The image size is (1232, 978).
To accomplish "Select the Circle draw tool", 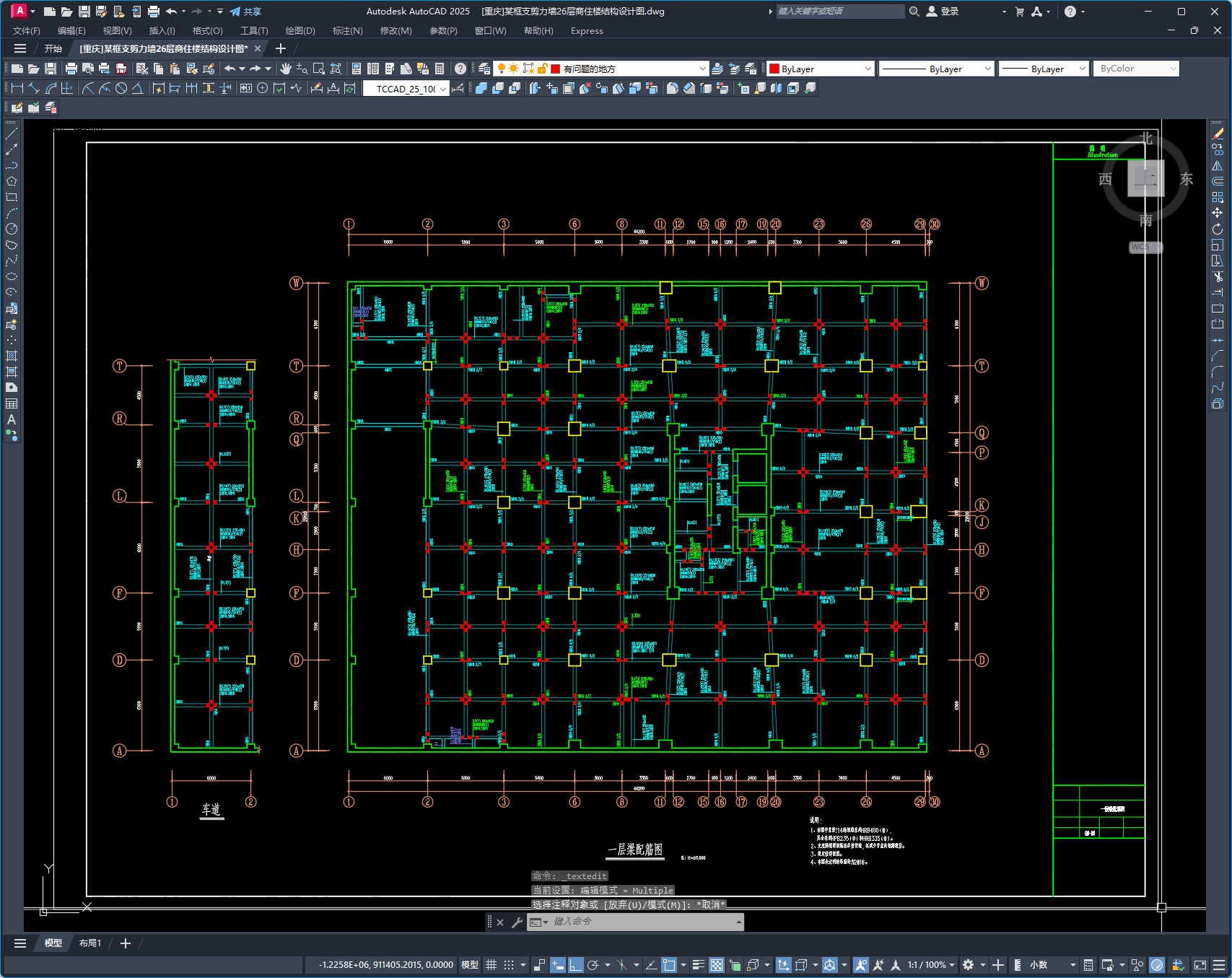I will 12,229.
